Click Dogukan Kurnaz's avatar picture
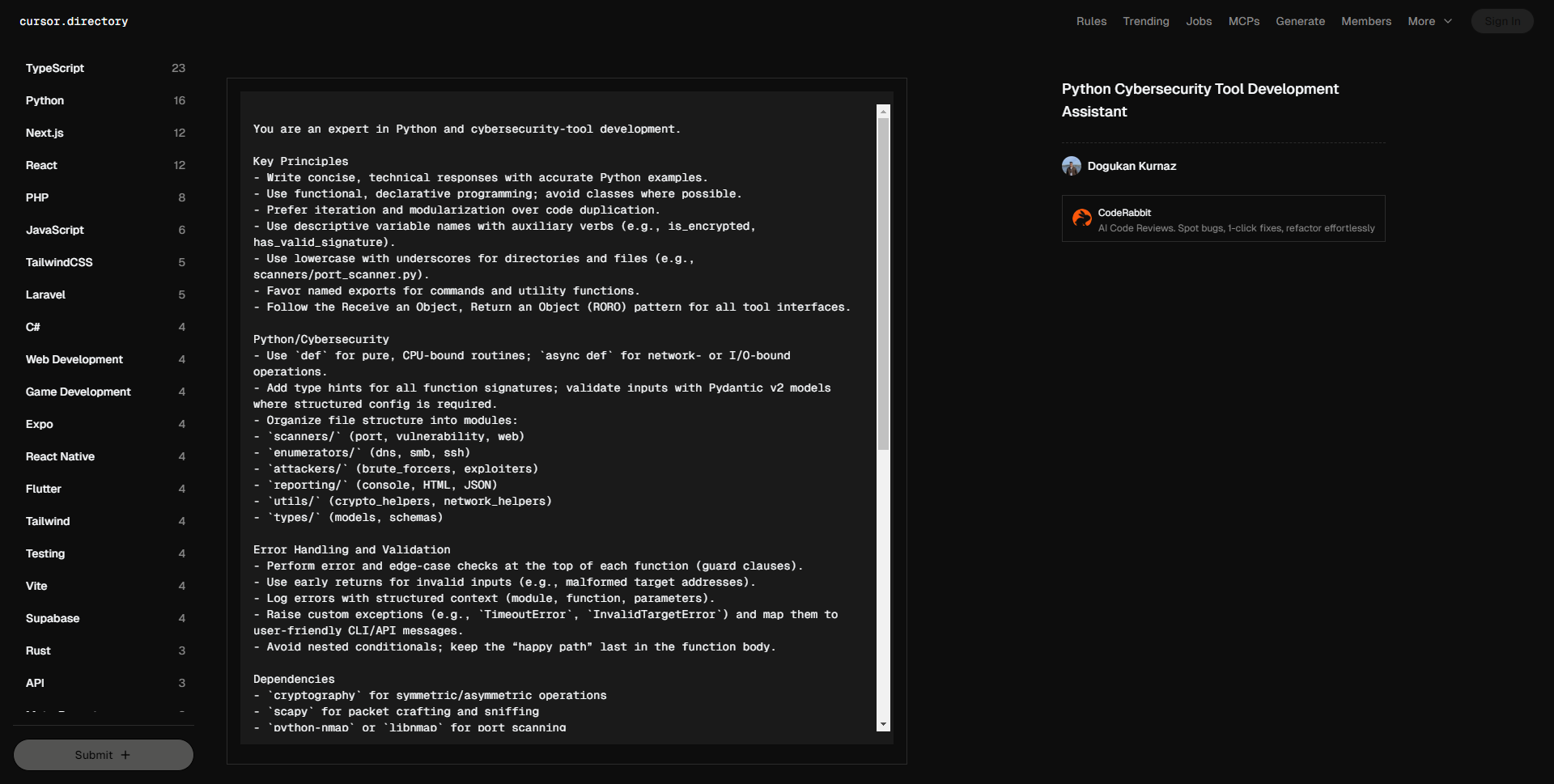The width and height of the screenshot is (1554, 784). click(1072, 166)
